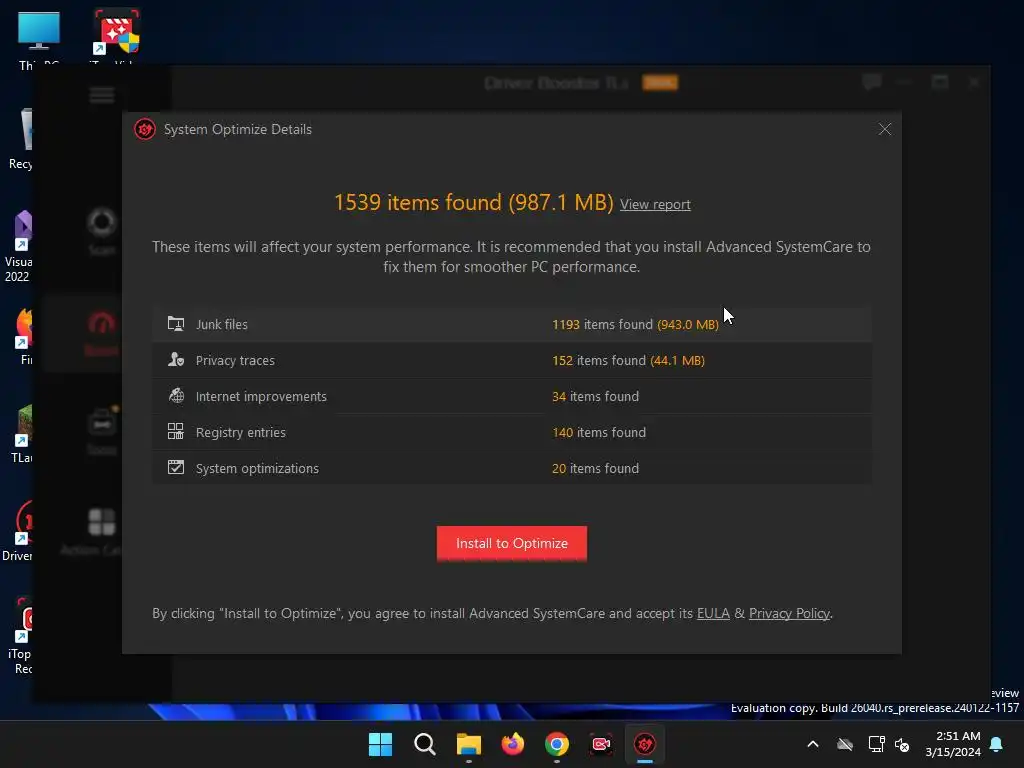
Task: Click the 34 items found value
Action: click(x=596, y=396)
